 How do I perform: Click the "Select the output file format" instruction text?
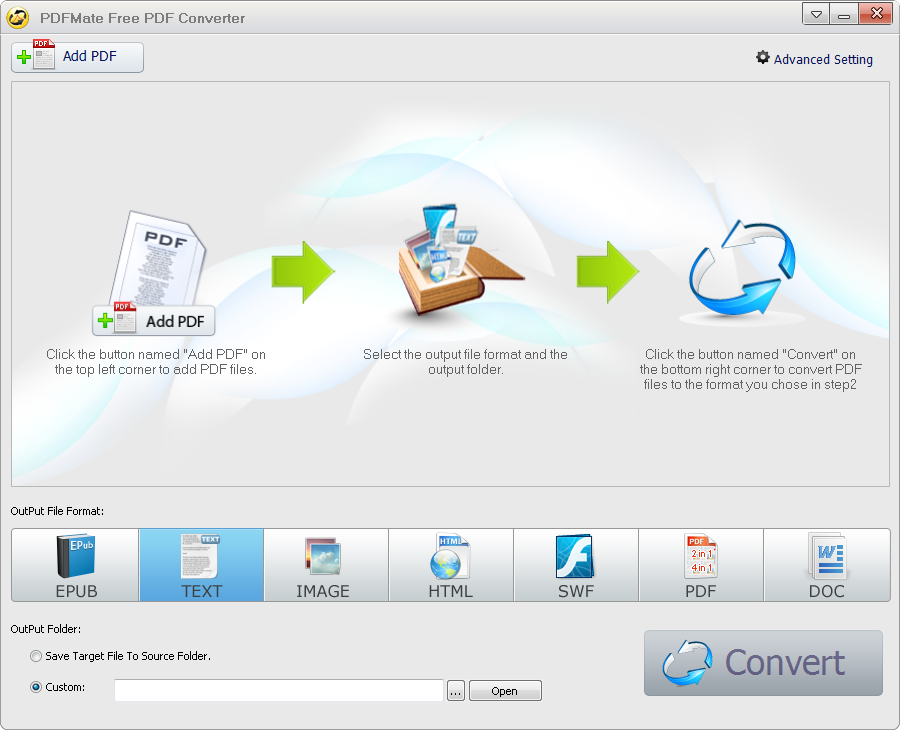click(x=465, y=362)
